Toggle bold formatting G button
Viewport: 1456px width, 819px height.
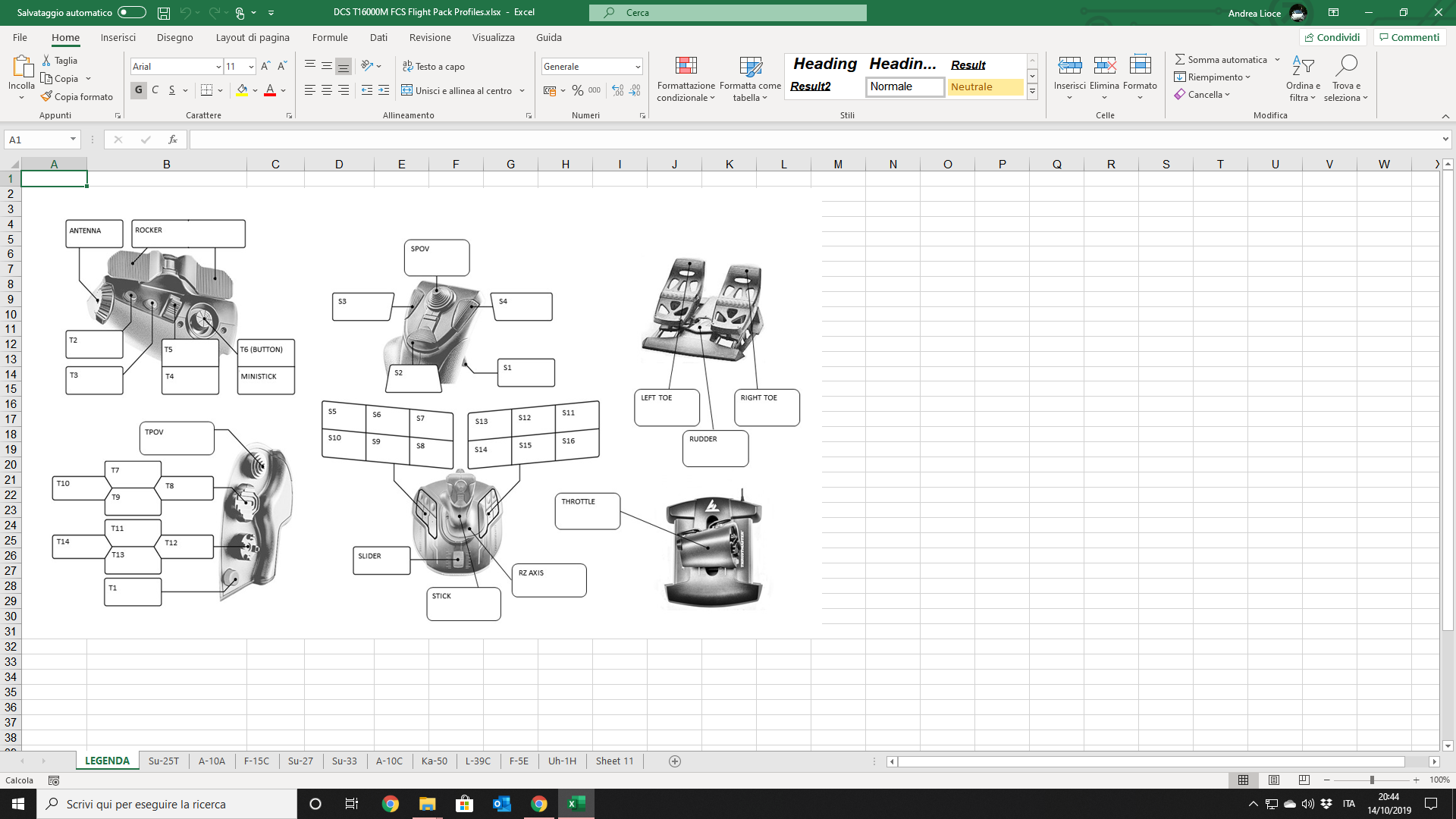click(138, 90)
